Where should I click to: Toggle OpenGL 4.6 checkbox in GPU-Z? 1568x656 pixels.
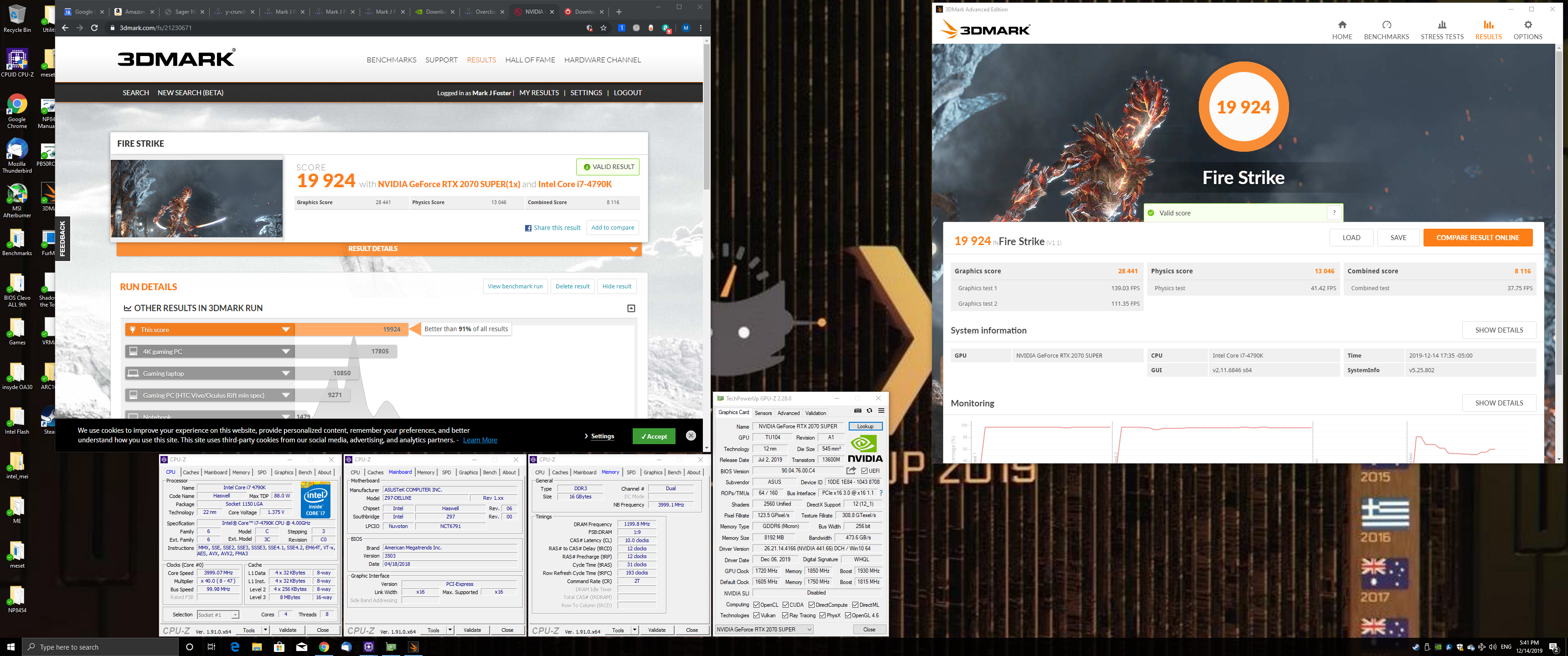(x=848, y=615)
